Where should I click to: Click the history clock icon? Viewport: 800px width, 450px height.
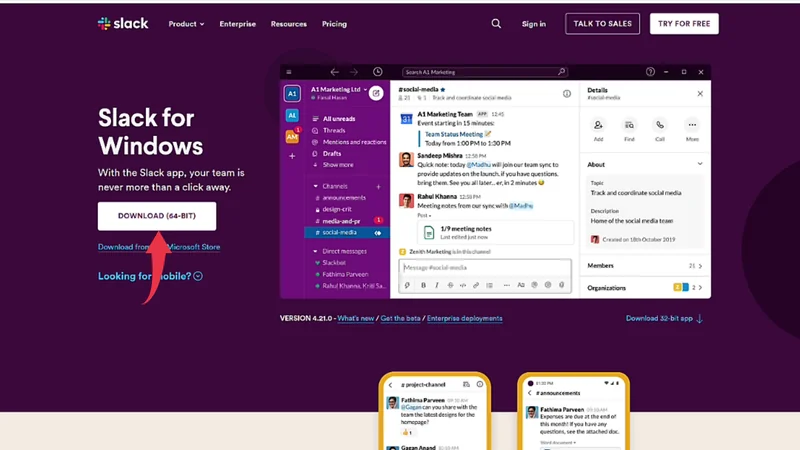point(377,72)
